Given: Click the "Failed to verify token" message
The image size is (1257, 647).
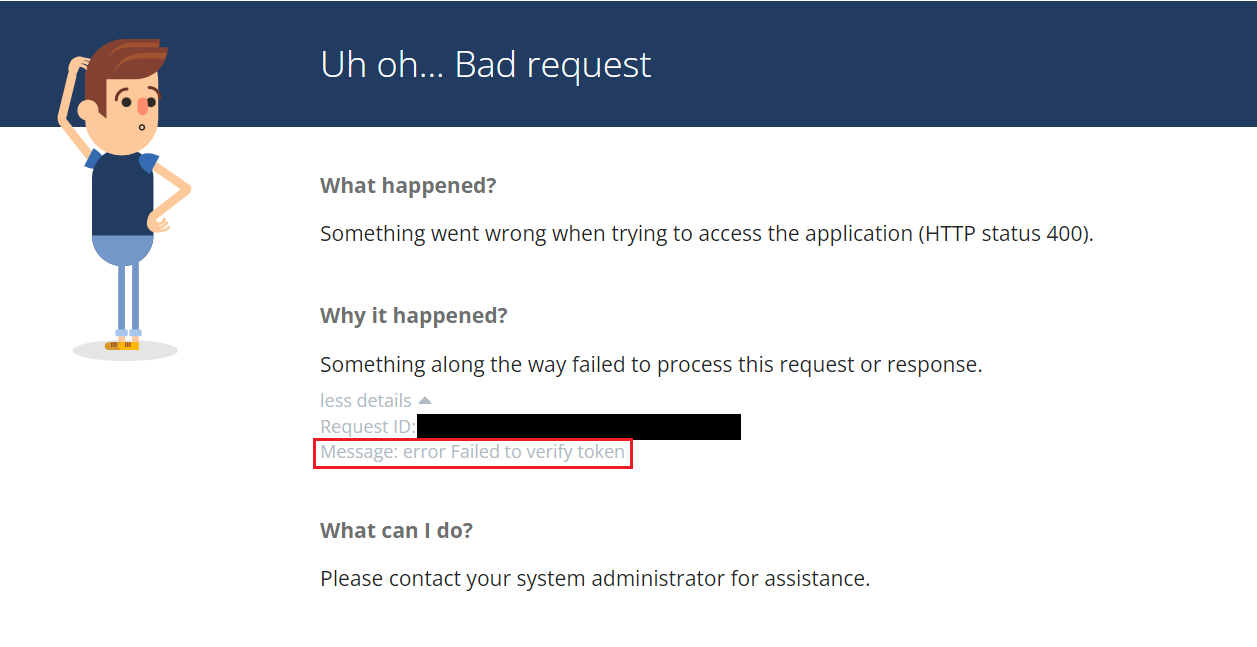Looking at the screenshot, I should [538, 452].
